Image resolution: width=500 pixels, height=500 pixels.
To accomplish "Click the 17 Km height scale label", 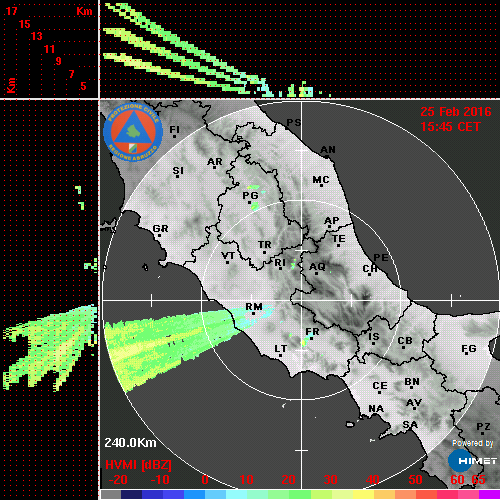I will 11,11.
